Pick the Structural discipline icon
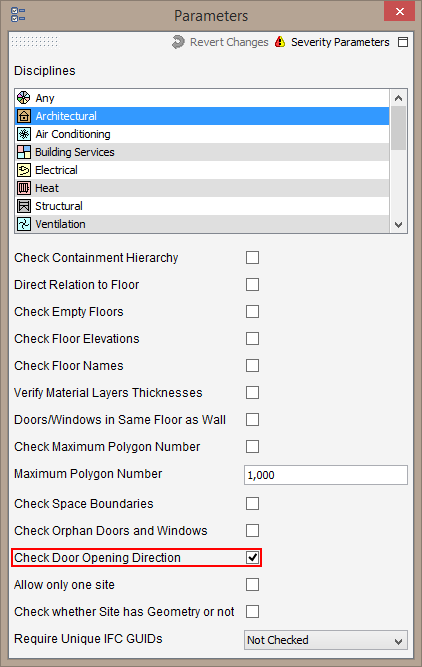 [x=24, y=206]
